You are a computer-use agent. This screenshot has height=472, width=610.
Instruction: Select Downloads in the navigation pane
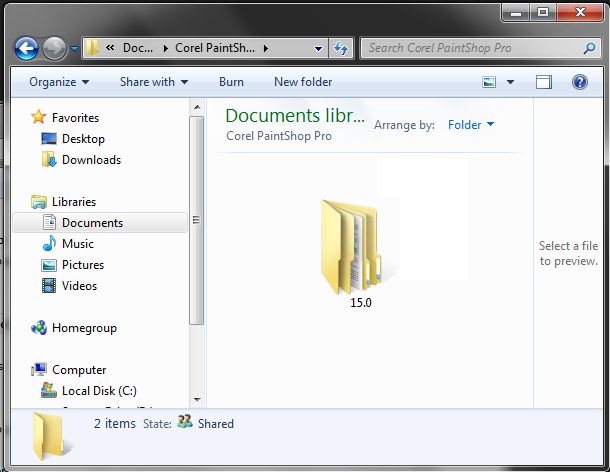pyautogui.click(x=91, y=160)
